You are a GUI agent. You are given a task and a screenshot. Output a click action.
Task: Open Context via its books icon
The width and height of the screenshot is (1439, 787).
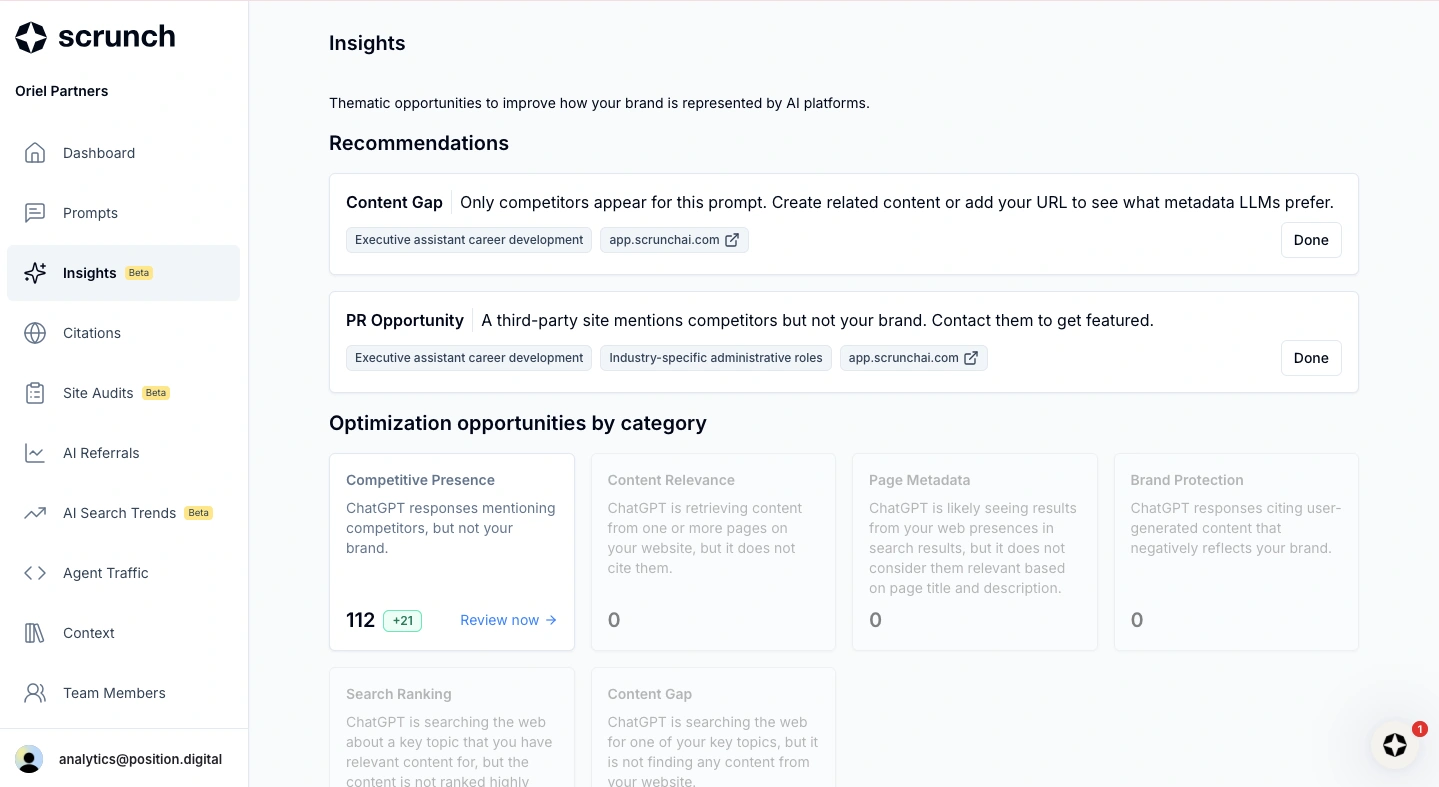(x=35, y=633)
